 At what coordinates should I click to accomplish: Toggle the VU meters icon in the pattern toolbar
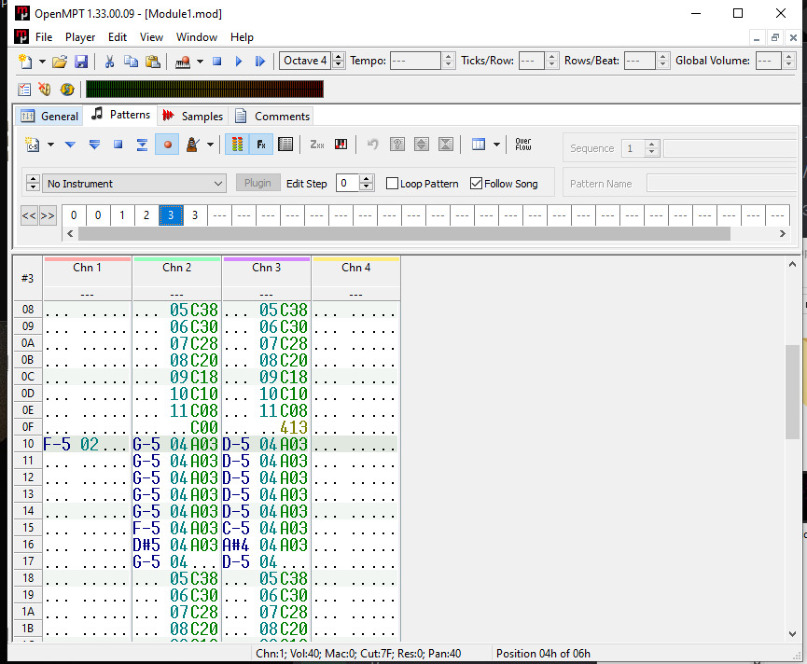tap(237, 145)
